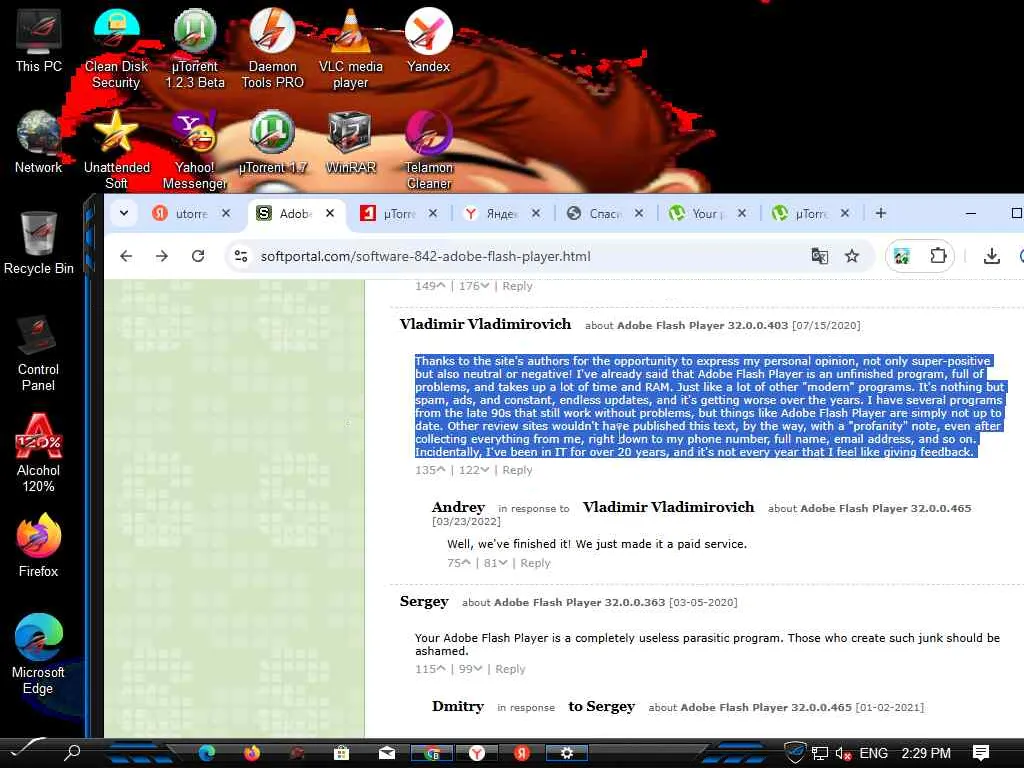Image resolution: width=1024 pixels, height=768 pixels.
Task: Launch µTorrent 1.2.3 Beta shortcut
Action: (195, 48)
